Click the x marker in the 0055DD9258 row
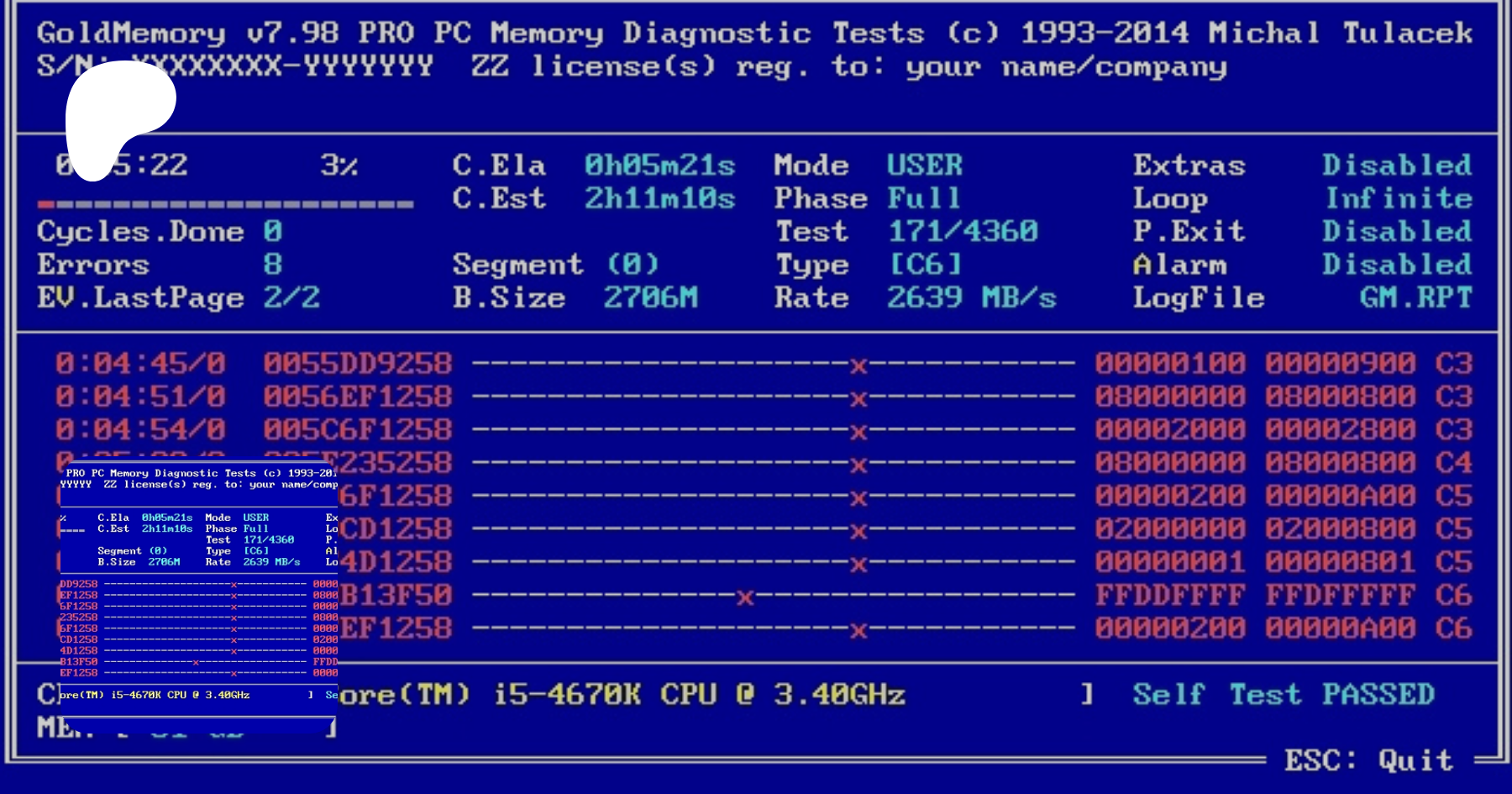The width and height of the screenshot is (1512, 794). 858,365
